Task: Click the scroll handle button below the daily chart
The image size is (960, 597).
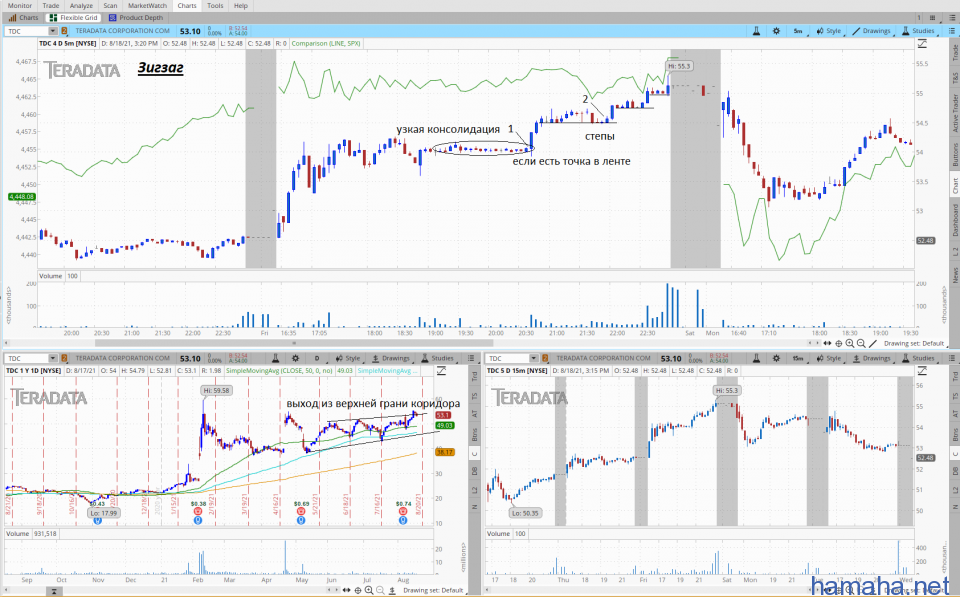Action: 54,591
